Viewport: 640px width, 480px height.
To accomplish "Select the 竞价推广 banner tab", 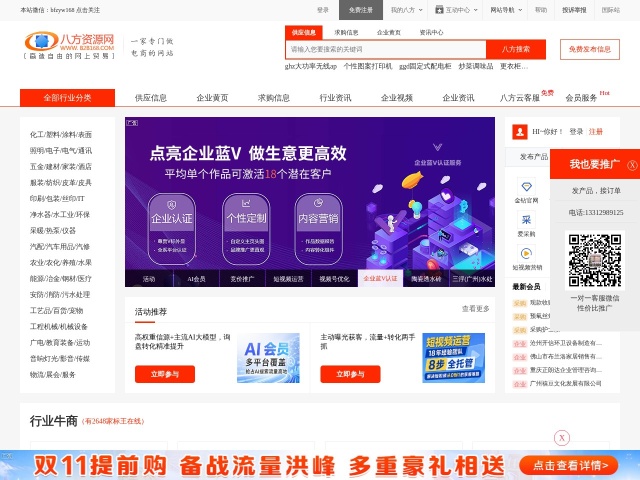I will pos(242,279).
